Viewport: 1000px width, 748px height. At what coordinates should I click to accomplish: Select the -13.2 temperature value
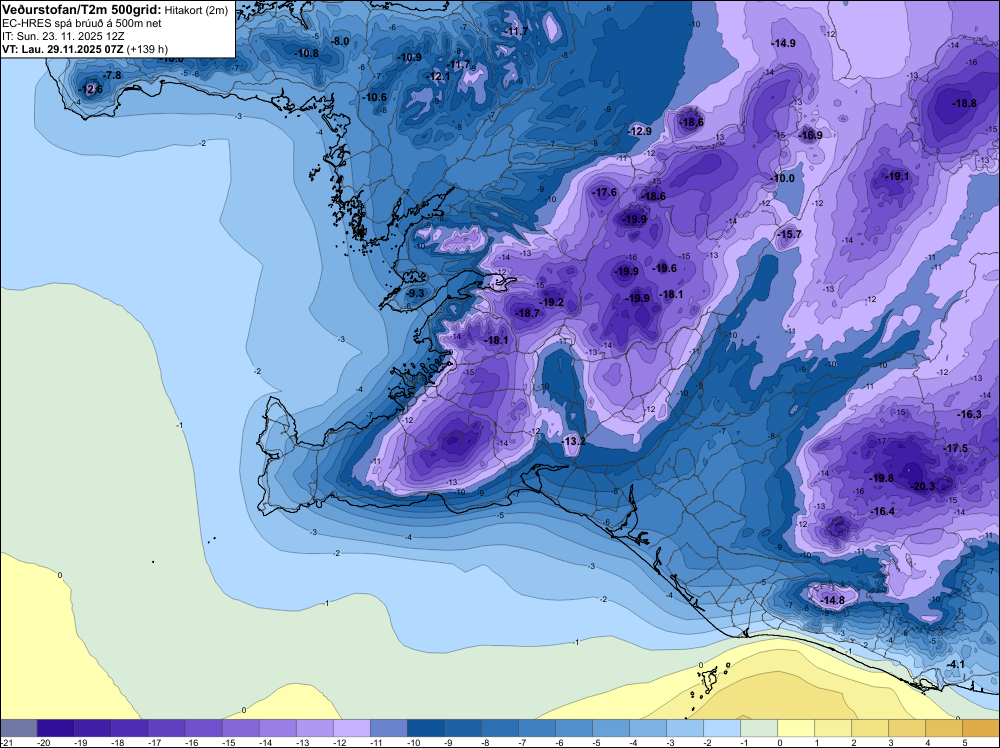pos(573,441)
